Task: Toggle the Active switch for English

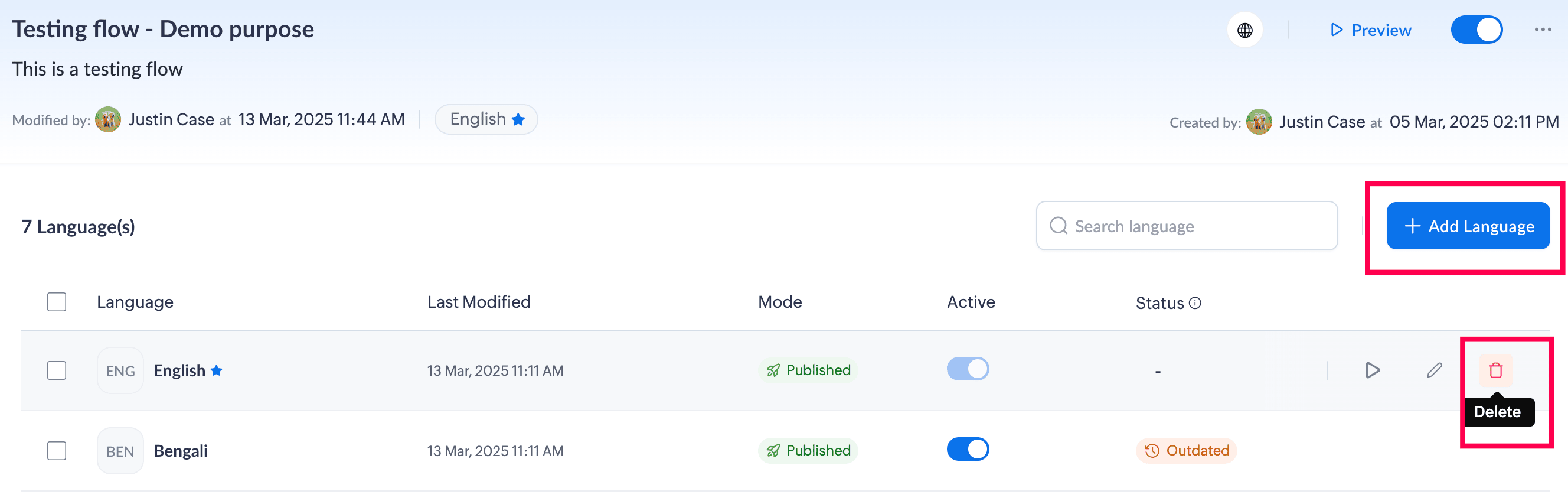Action: [x=967, y=369]
